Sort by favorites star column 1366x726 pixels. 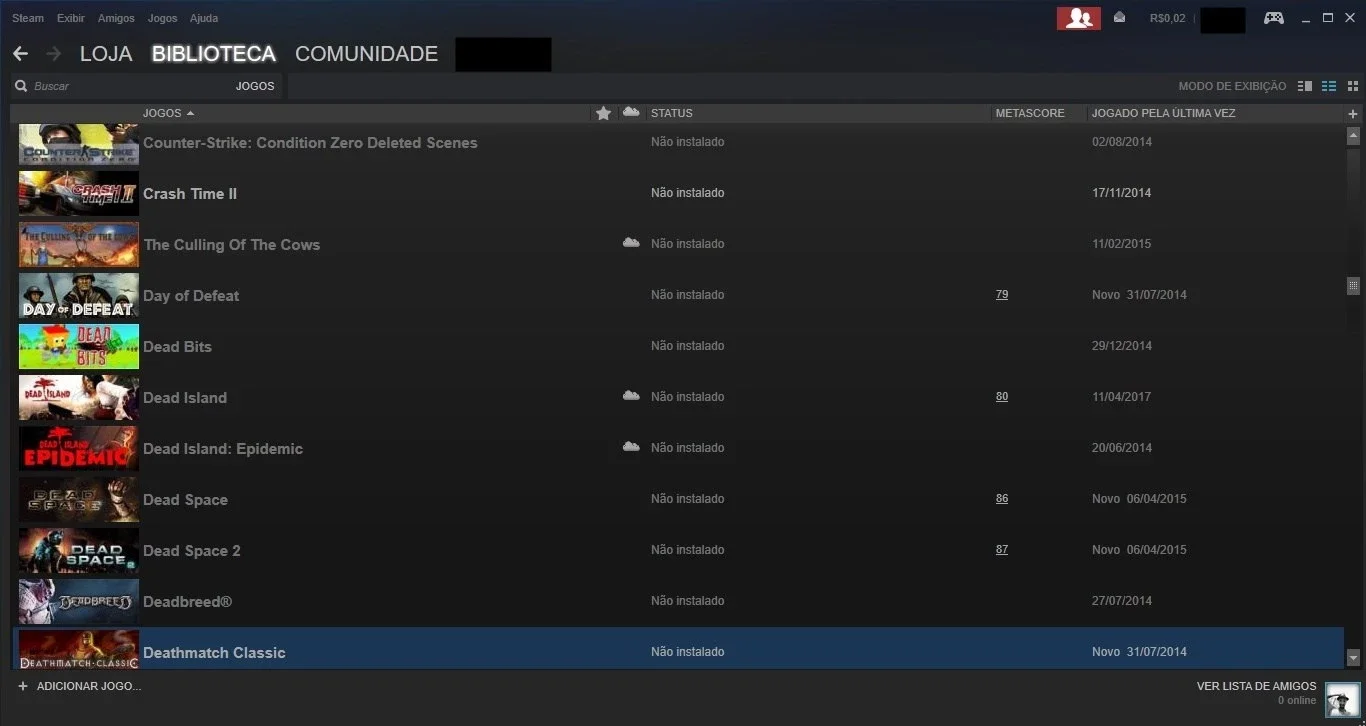pos(603,113)
